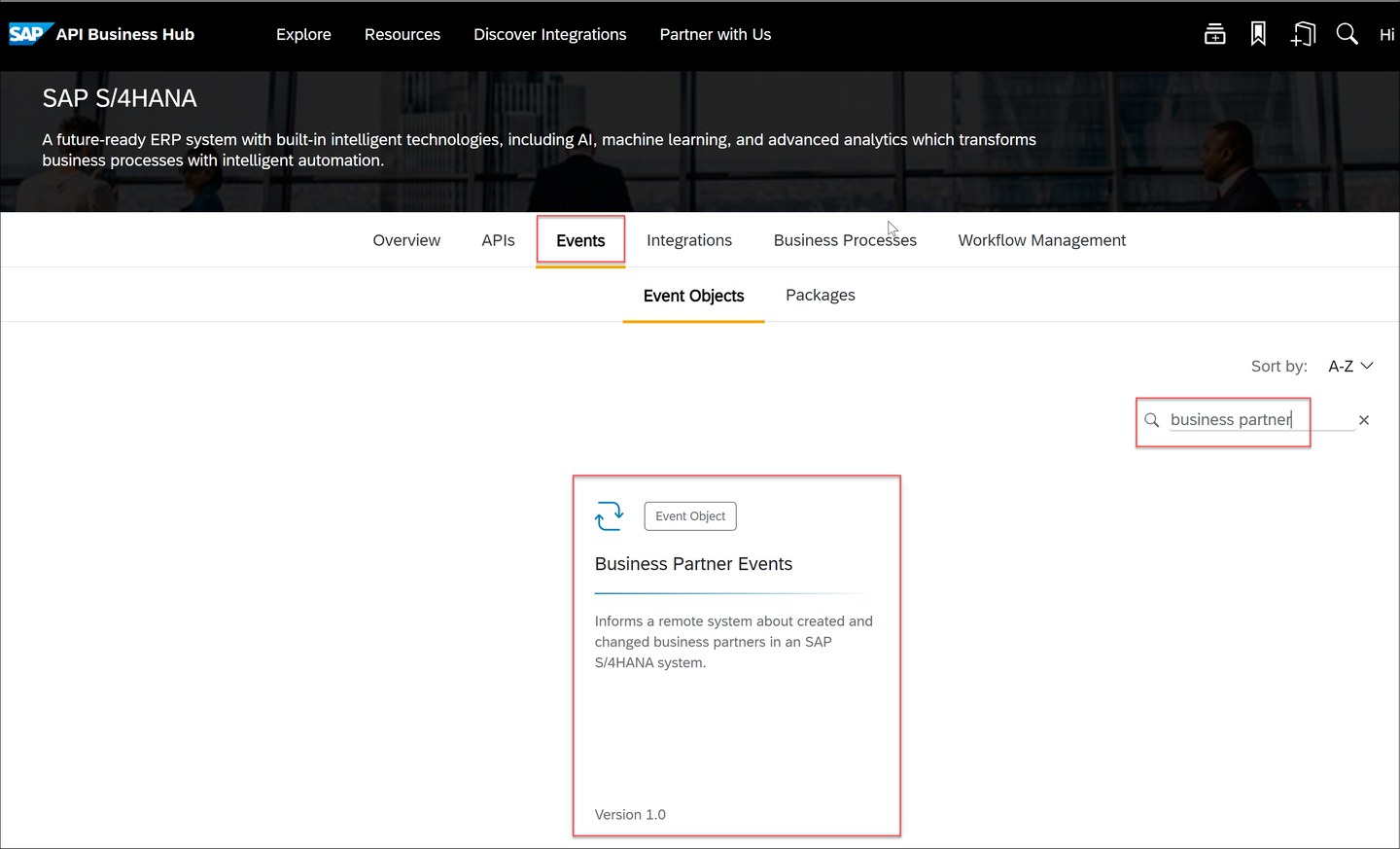
Task: Click the business partner search input
Action: pos(1261,420)
